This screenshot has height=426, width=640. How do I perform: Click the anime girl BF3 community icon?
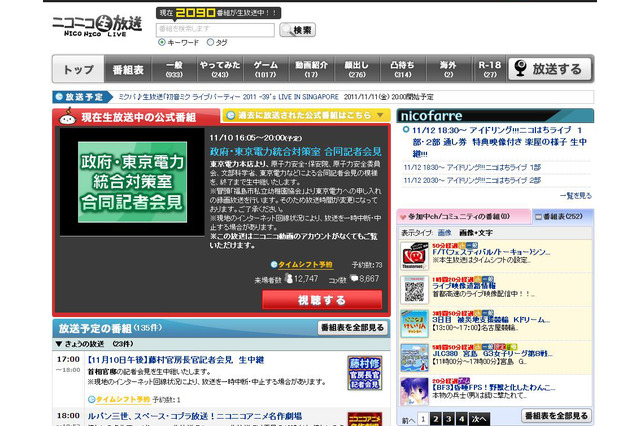[x=414, y=391]
